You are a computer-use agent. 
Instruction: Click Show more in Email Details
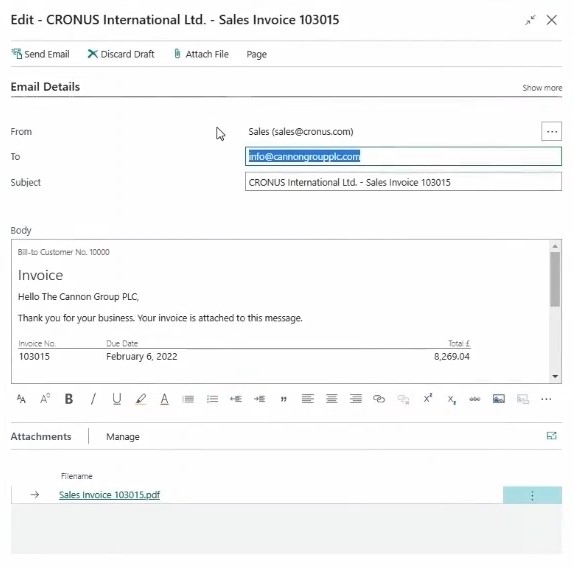(x=542, y=88)
